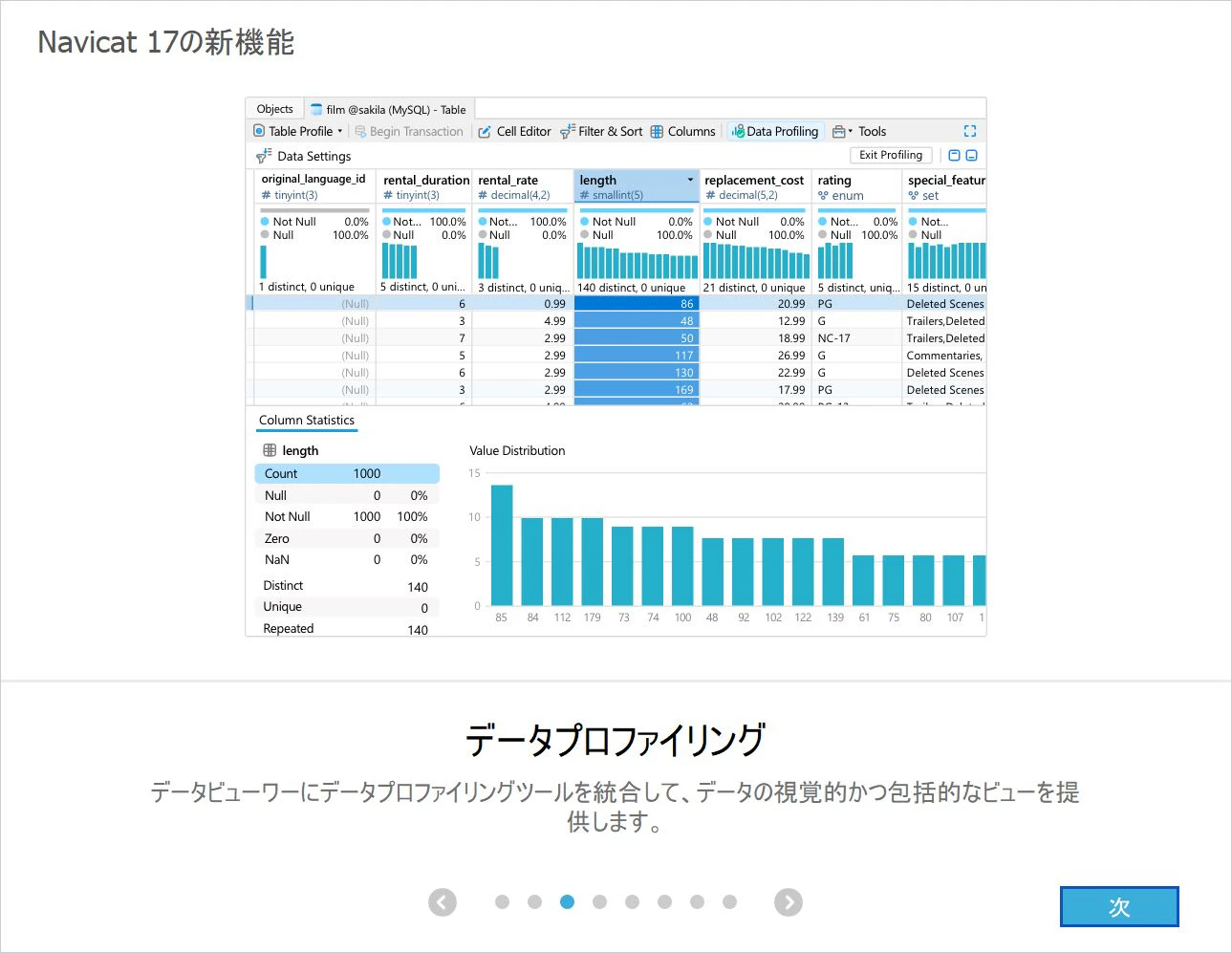Select the rental_duration column header

(x=425, y=186)
